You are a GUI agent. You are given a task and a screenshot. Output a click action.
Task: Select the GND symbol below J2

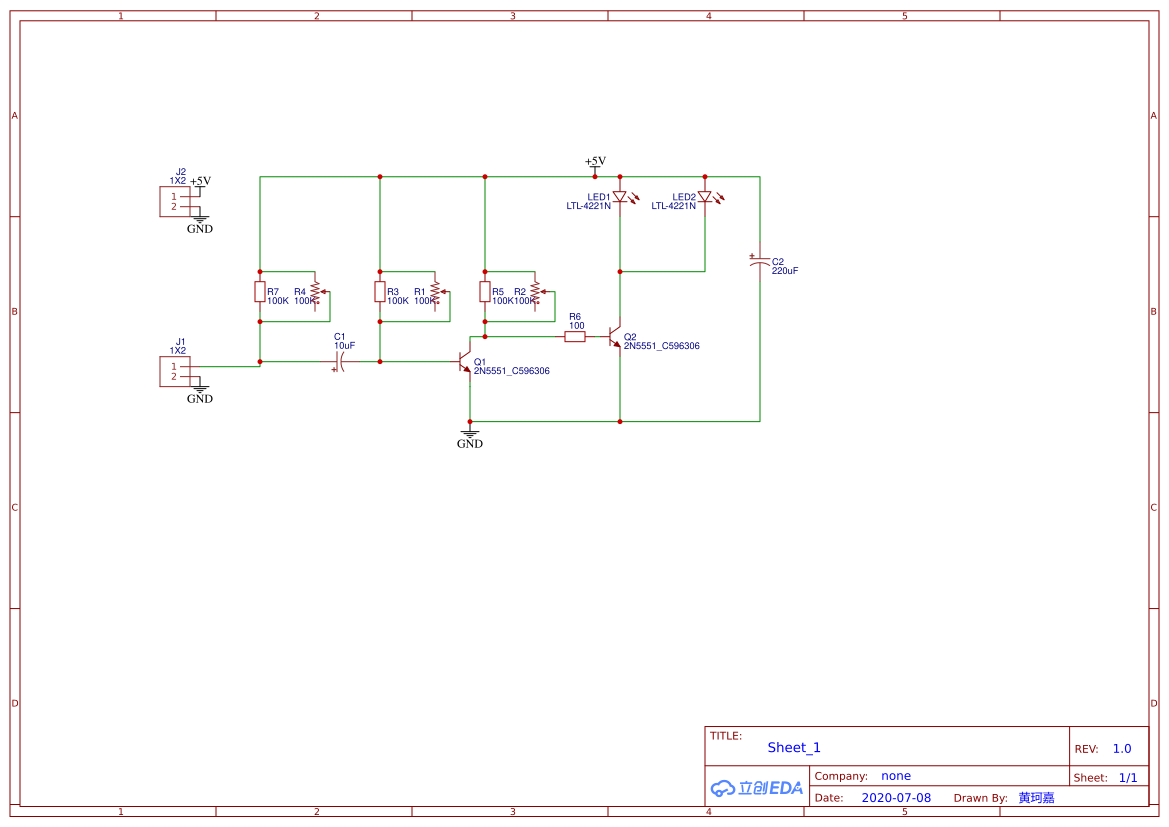click(x=200, y=224)
